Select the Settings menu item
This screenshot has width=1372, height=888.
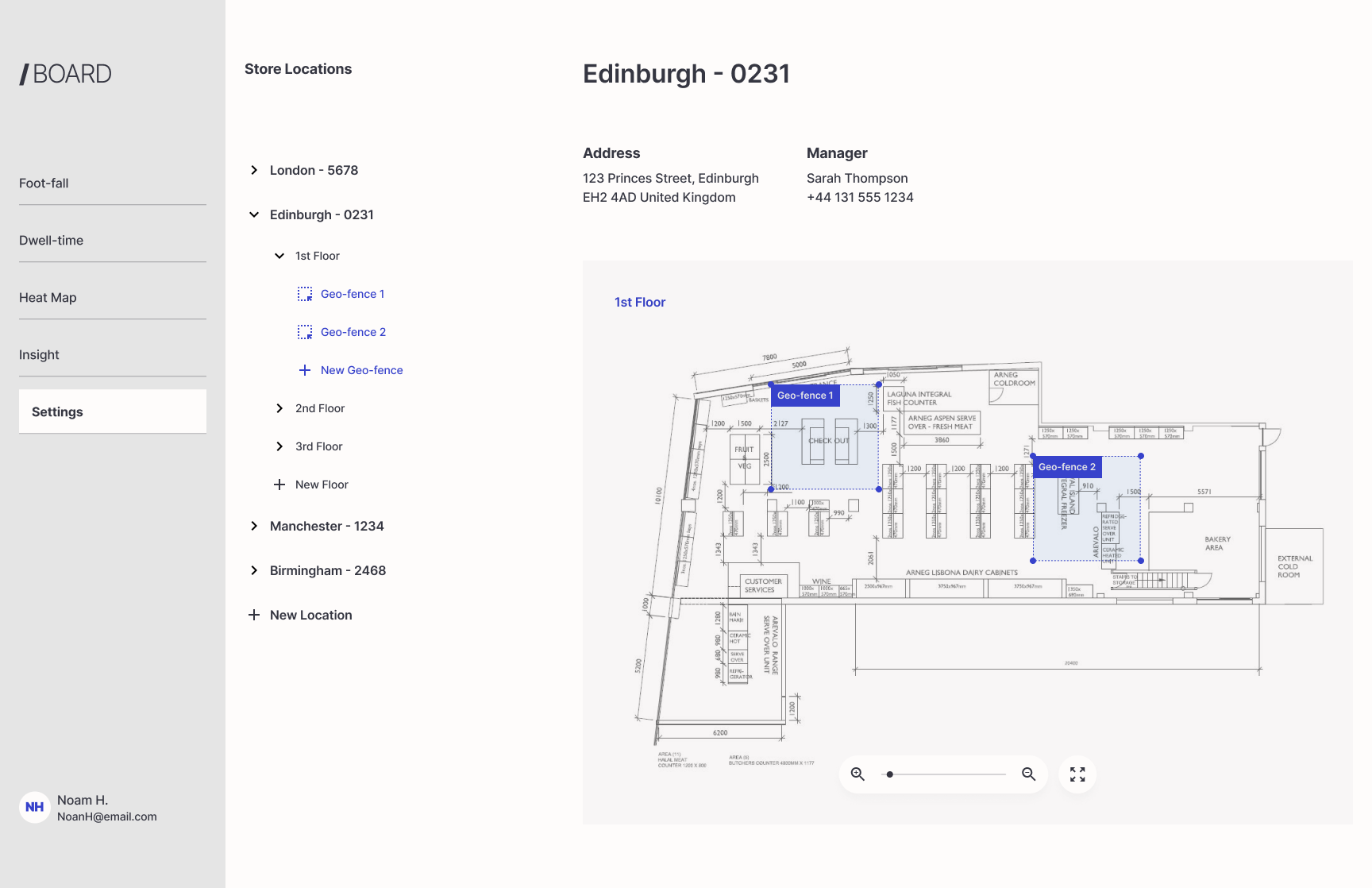(113, 411)
